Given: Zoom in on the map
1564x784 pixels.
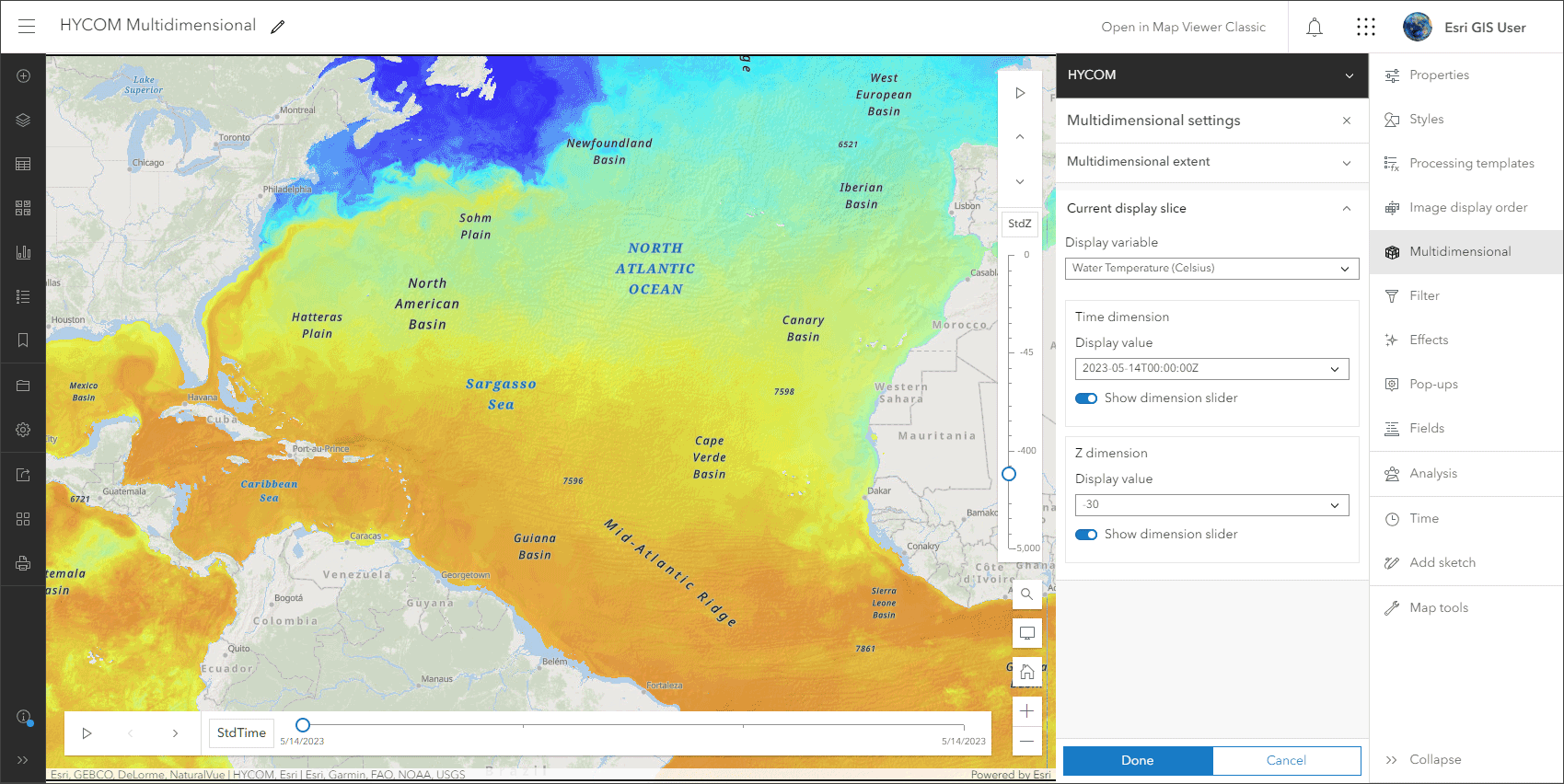Looking at the screenshot, I should pos(1027,711).
